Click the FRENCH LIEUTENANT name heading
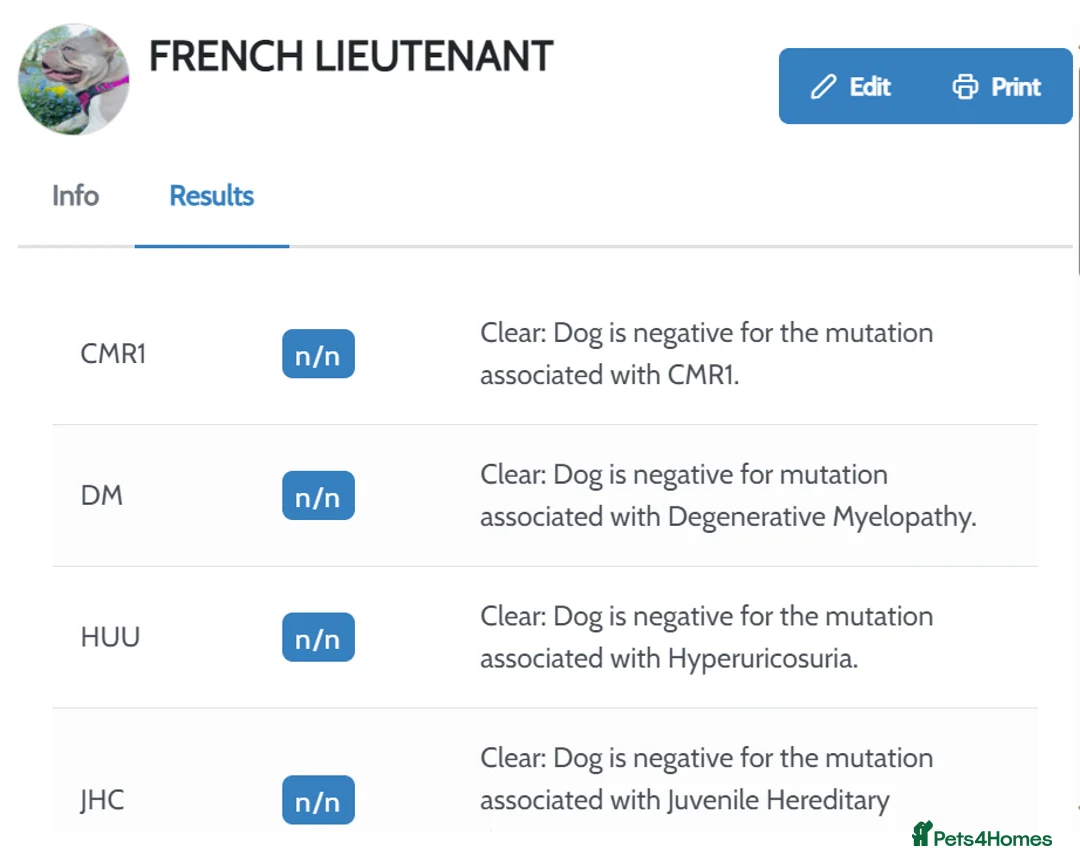Screen dimensions: 1080x862 coord(351,58)
